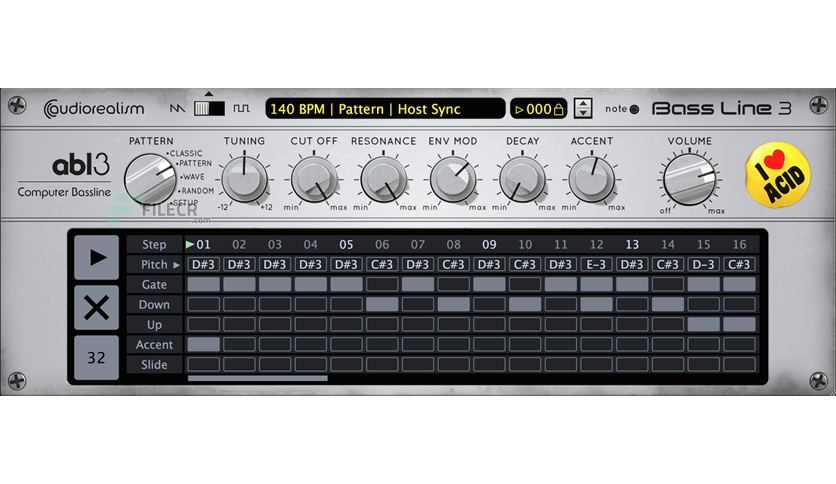The image size is (836, 484).
Task: Open the pitch cell C#3 at step 06
Action: [382, 264]
